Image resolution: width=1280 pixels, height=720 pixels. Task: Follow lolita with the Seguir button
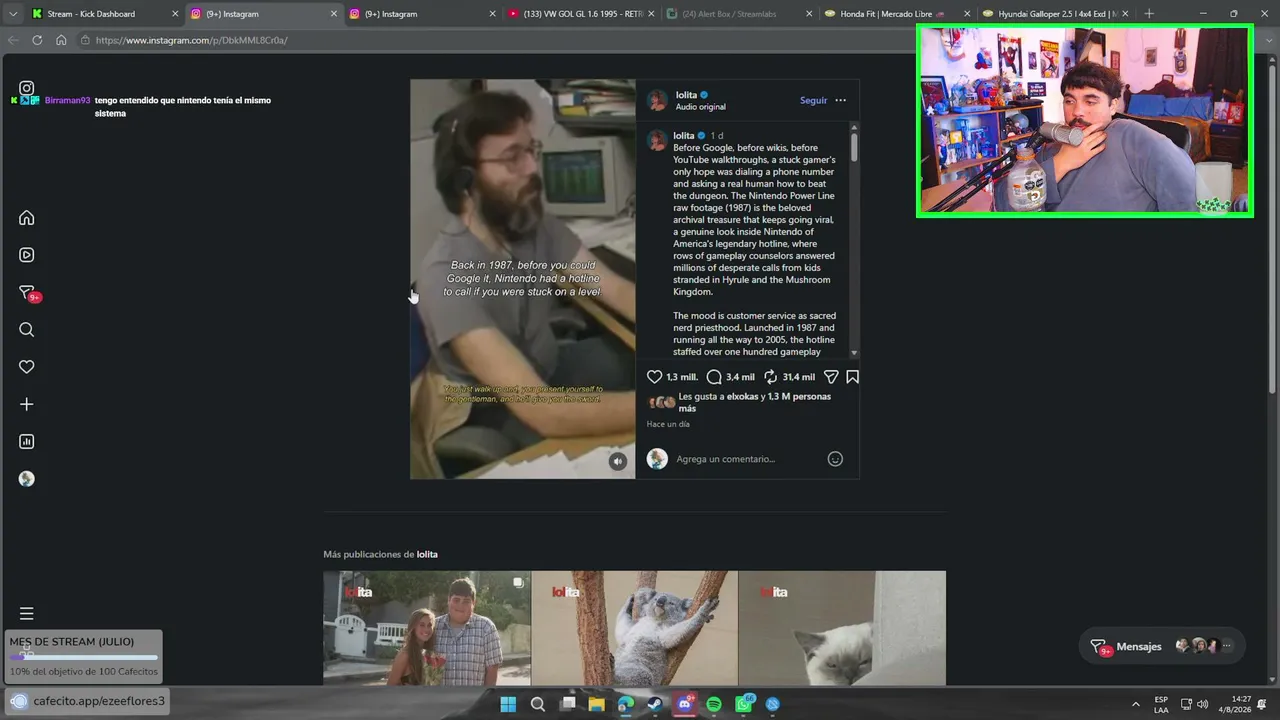[813, 100]
